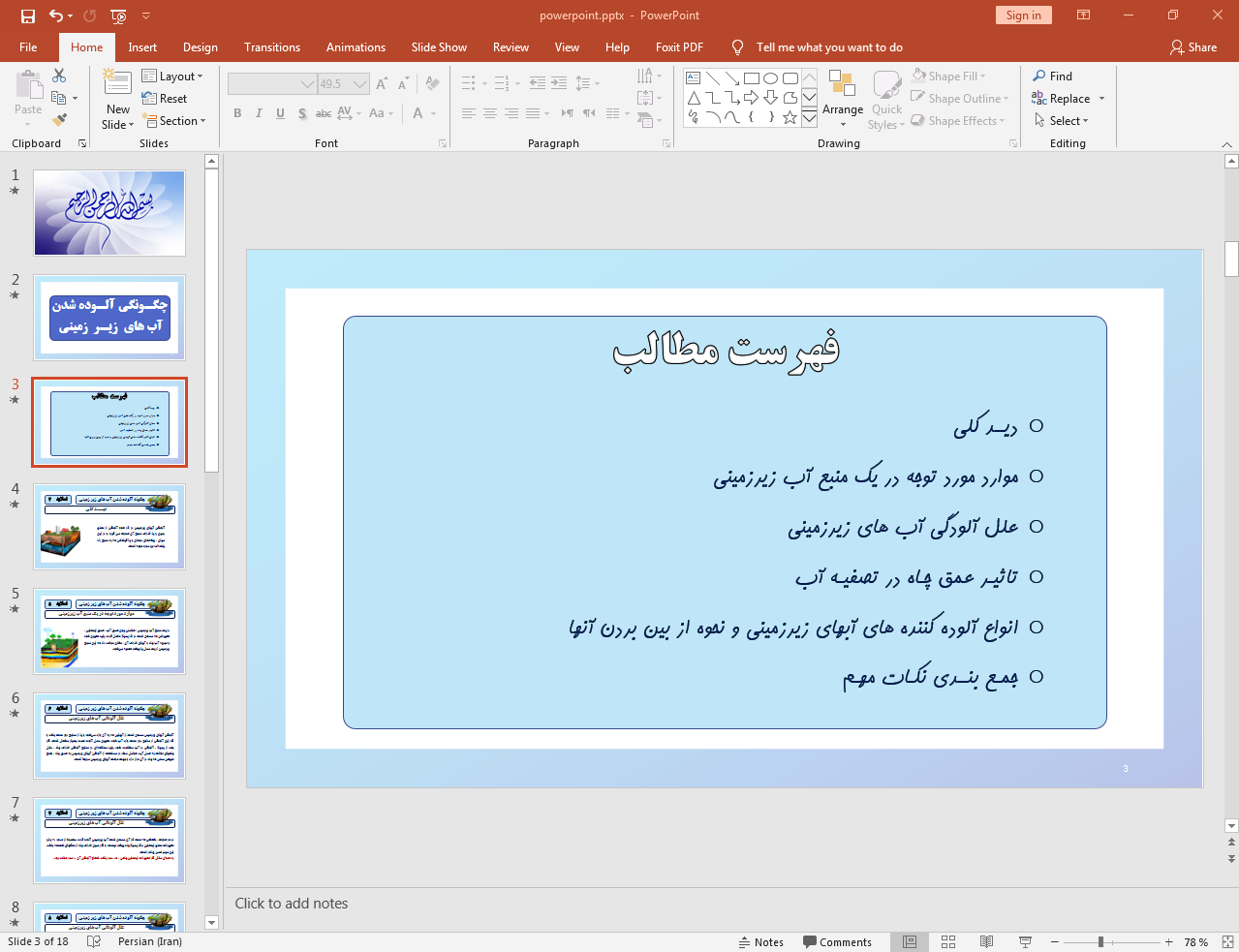Switch to Reading View
1239x952 pixels.
pyautogui.click(x=986, y=941)
